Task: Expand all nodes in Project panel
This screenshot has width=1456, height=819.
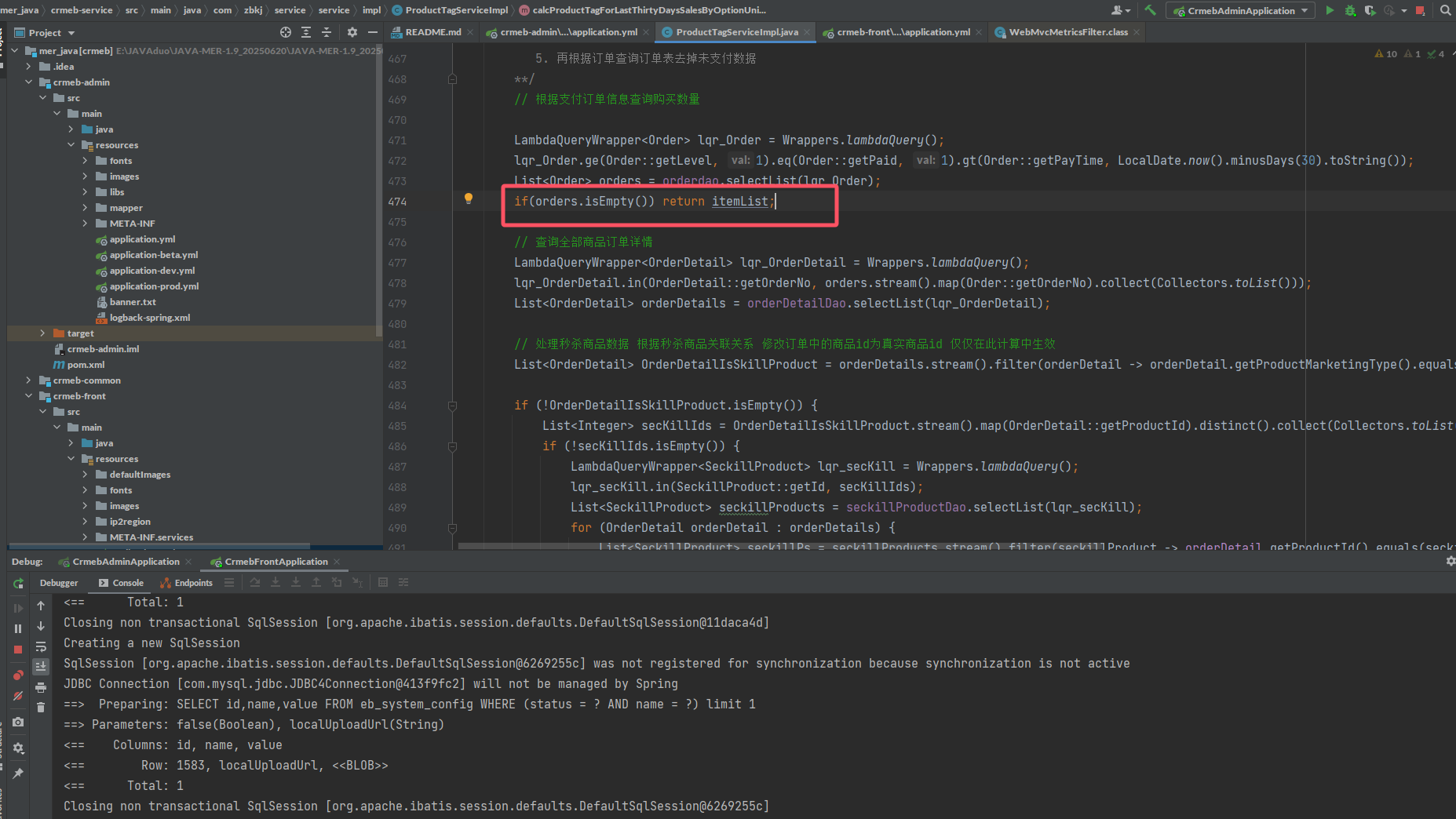Action: coord(306,32)
